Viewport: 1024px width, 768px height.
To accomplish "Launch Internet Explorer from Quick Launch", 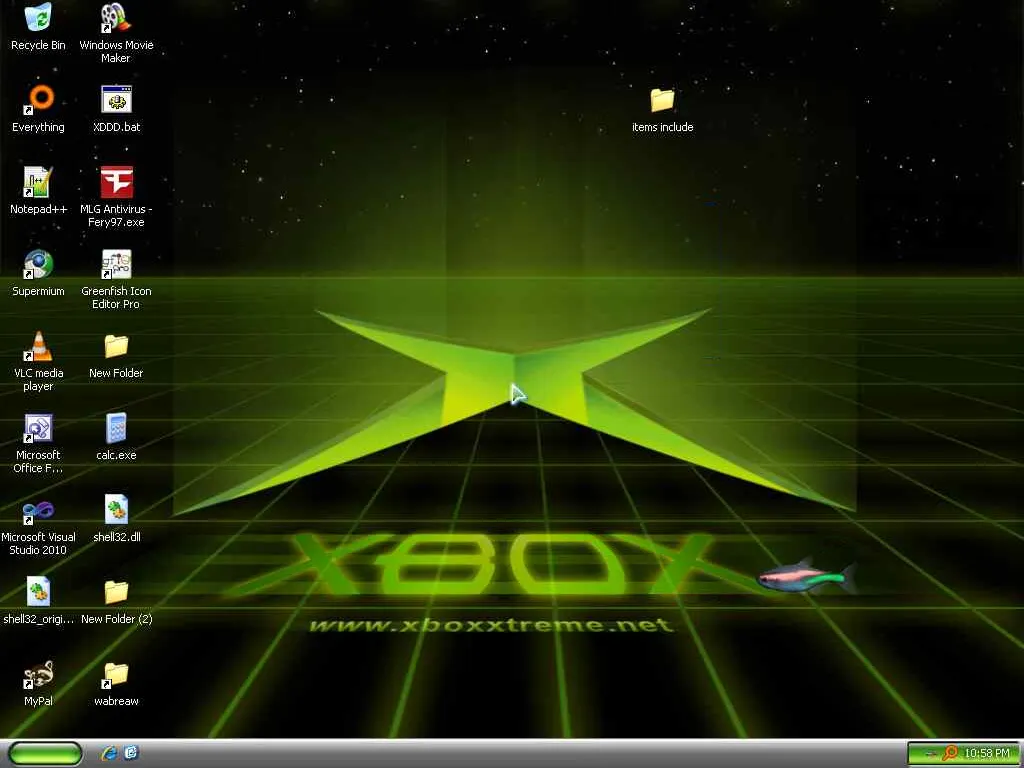I will pyautogui.click(x=109, y=753).
